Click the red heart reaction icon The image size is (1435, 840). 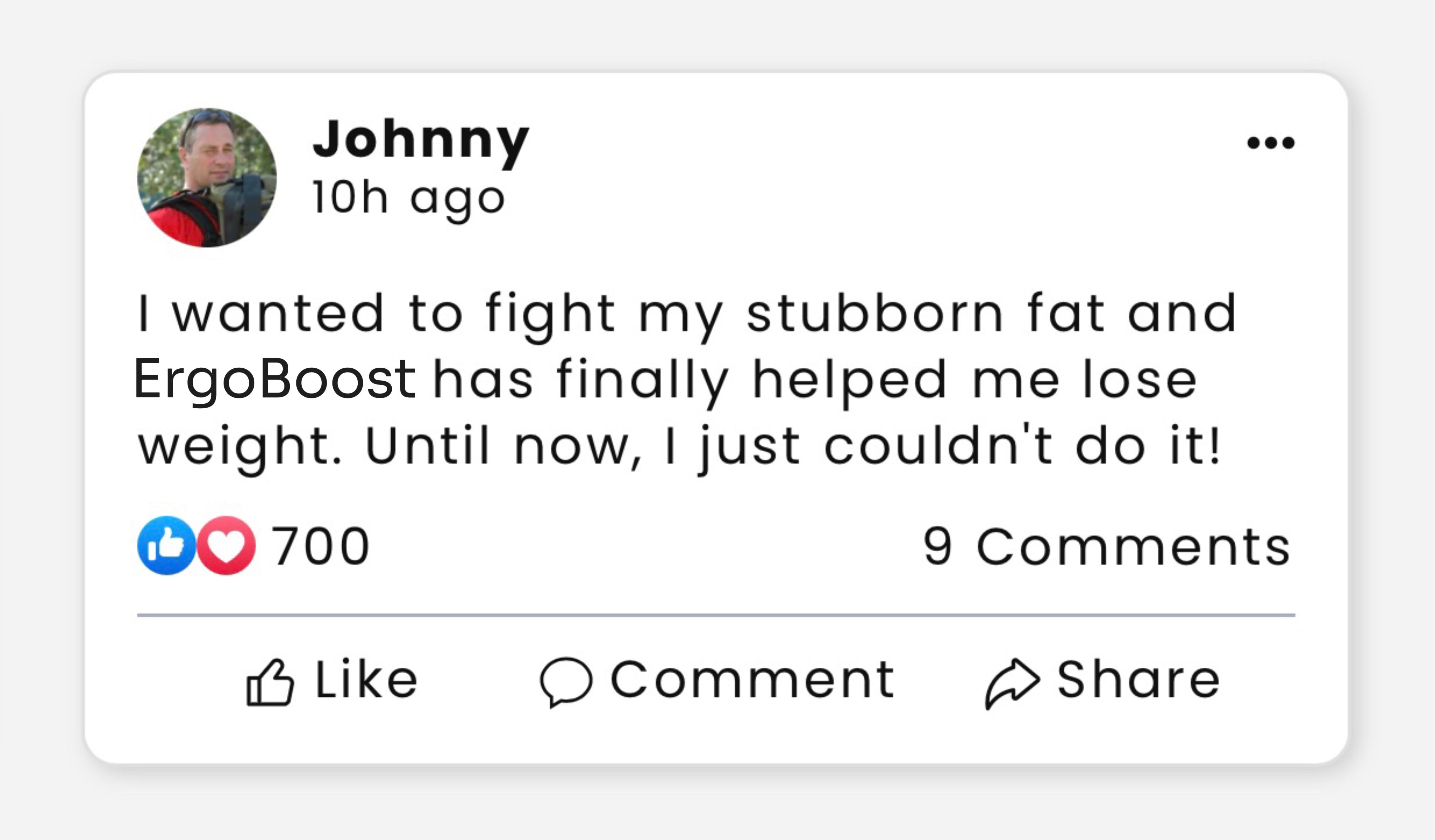(x=227, y=545)
